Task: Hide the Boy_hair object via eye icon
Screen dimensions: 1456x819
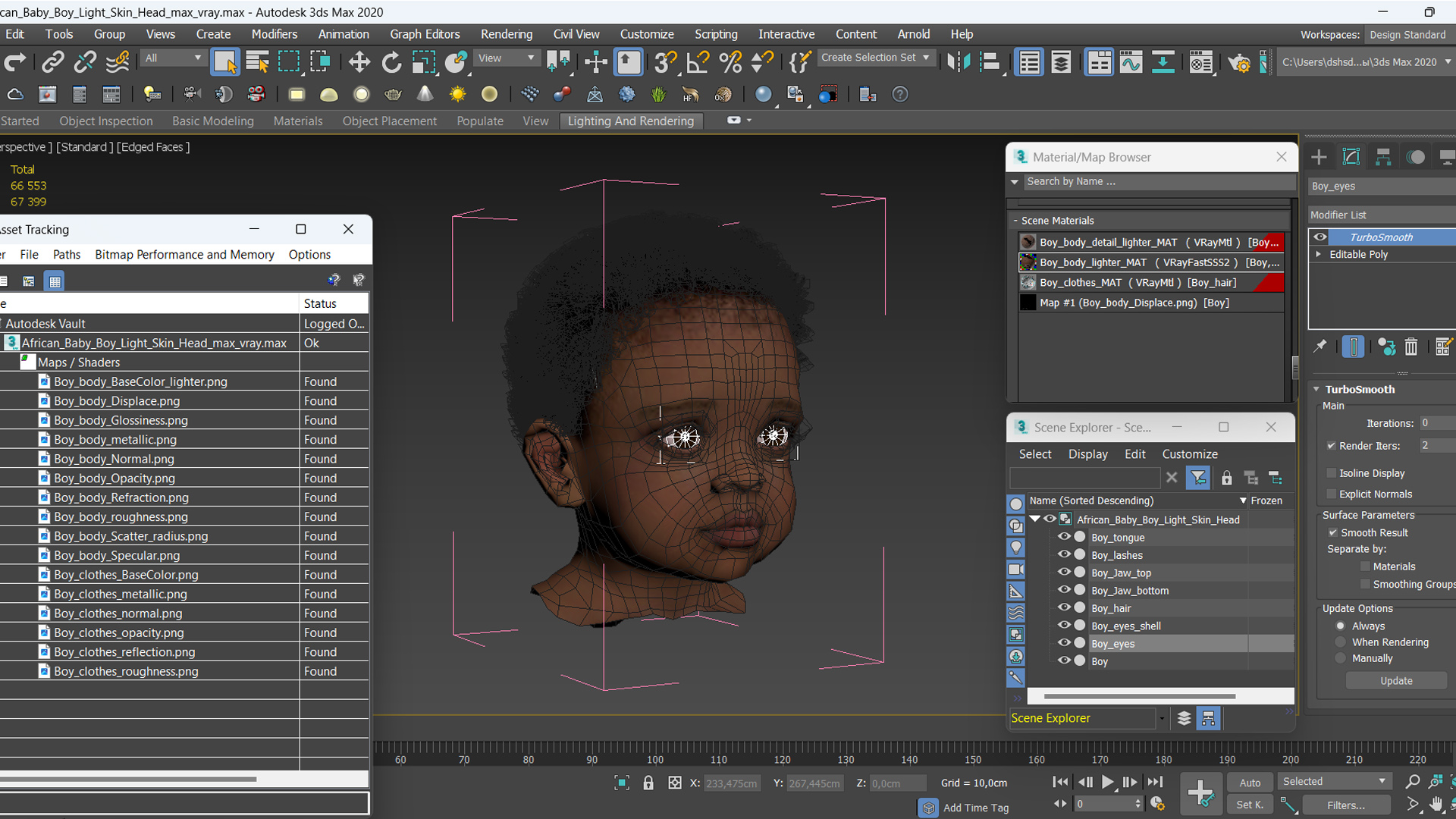Action: 1064,607
